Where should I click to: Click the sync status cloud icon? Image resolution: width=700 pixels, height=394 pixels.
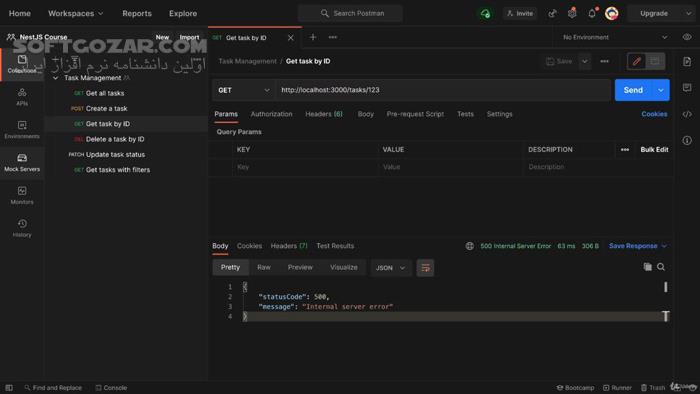pyautogui.click(x=485, y=13)
